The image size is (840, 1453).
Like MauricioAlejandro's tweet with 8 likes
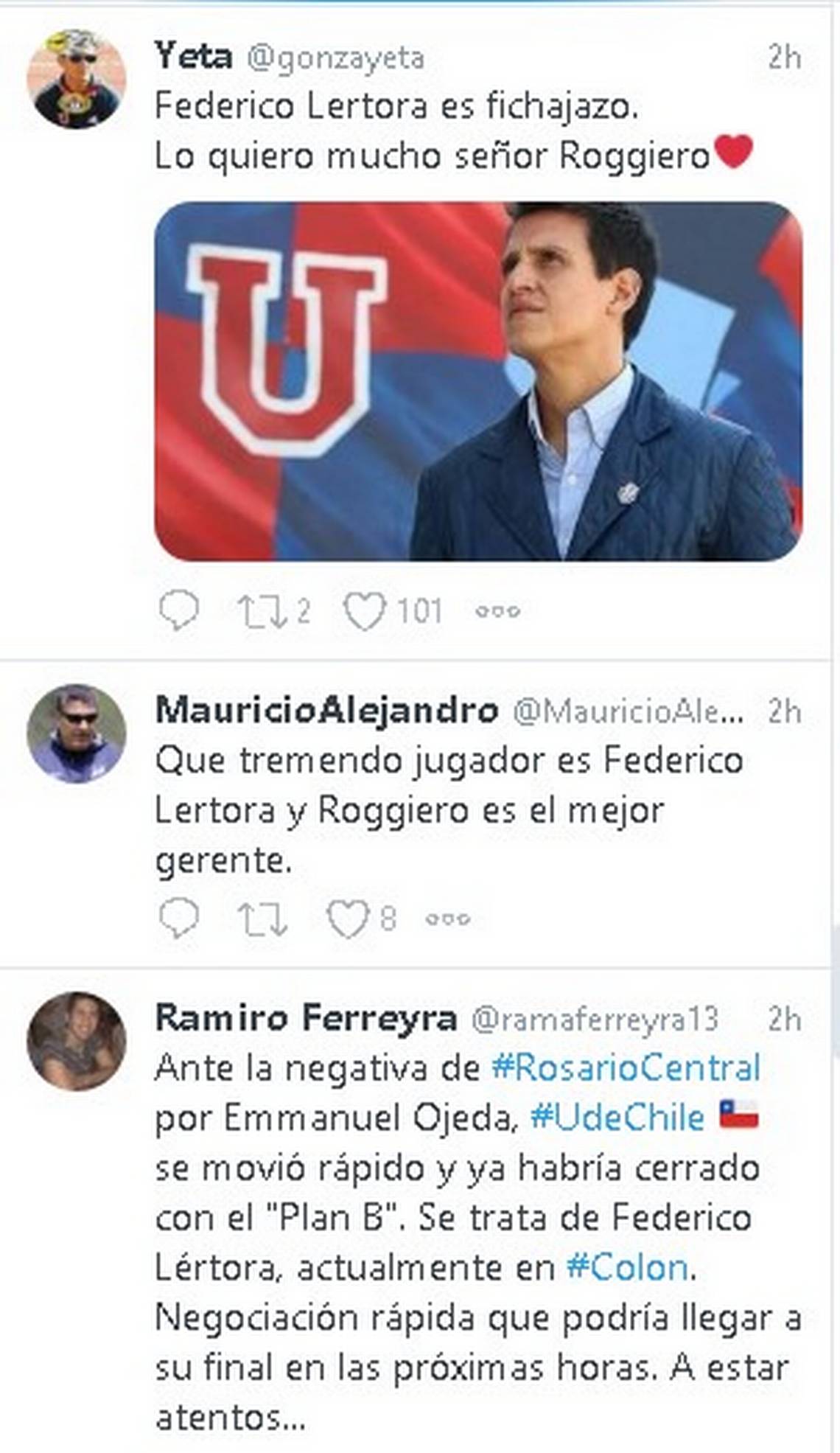(x=348, y=919)
